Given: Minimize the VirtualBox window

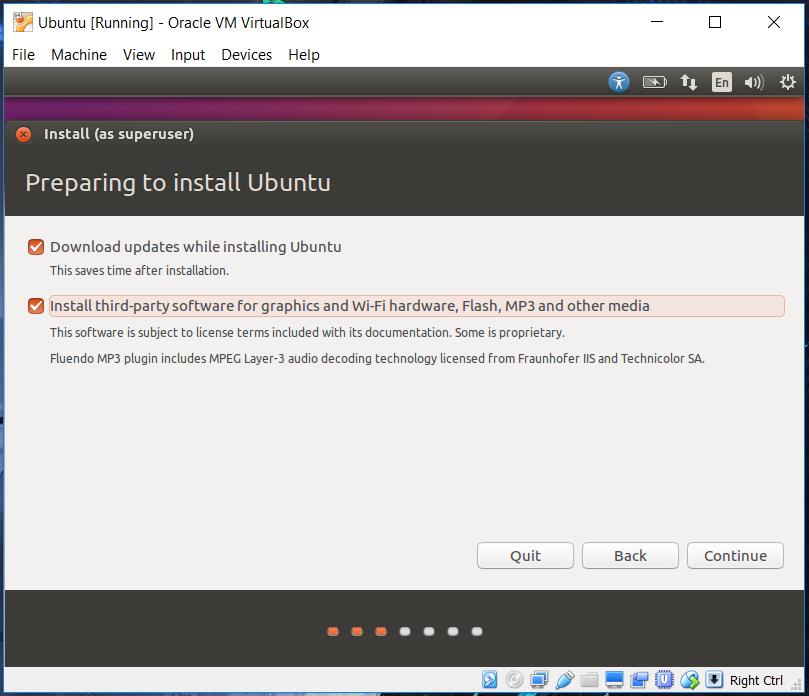Looking at the screenshot, I should pos(657,22).
